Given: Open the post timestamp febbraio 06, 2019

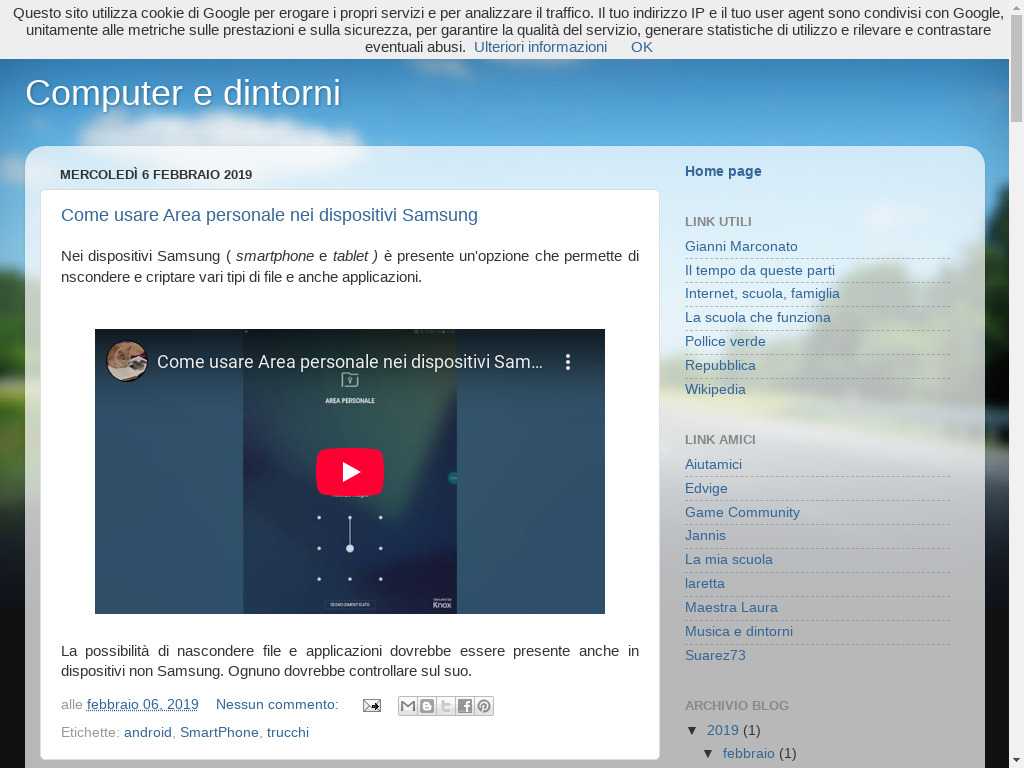Looking at the screenshot, I should pyautogui.click(x=142, y=705).
